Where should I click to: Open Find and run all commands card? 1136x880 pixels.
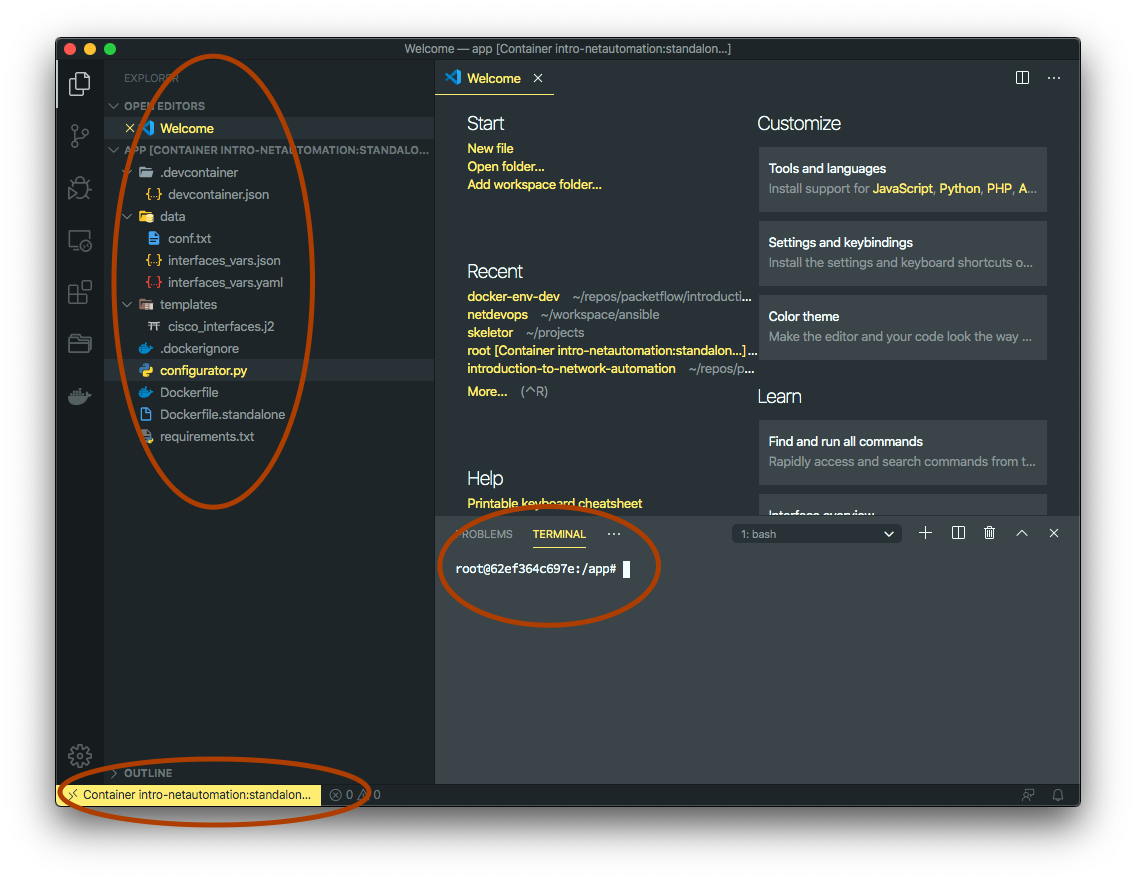pyautogui.click(x=903, y=452)
